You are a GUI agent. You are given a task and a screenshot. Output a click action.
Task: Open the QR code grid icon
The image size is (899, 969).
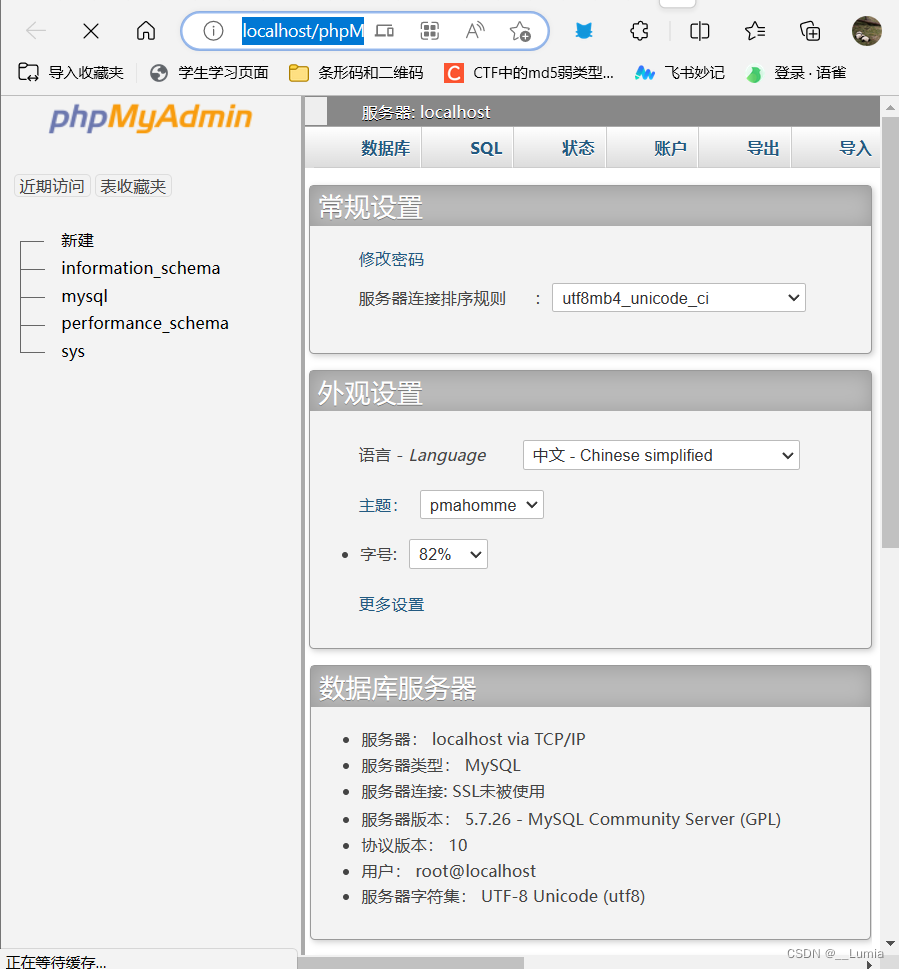click(429, 31)
